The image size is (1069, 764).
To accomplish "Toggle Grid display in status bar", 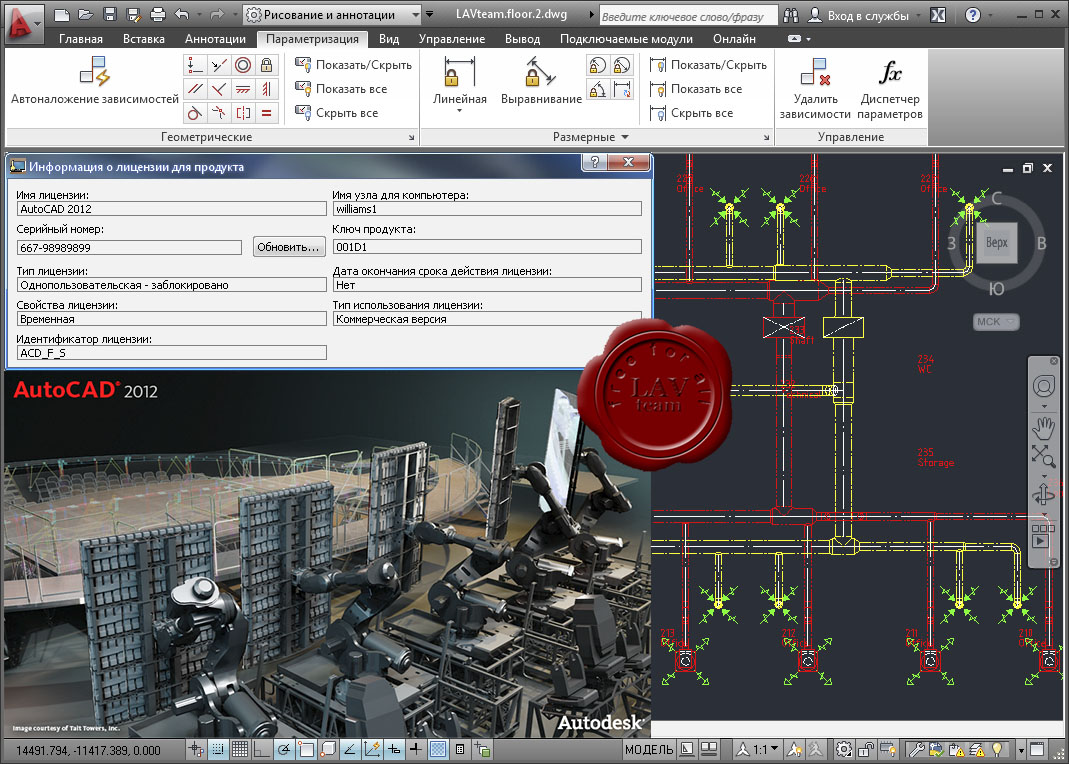I will [239, 750].
